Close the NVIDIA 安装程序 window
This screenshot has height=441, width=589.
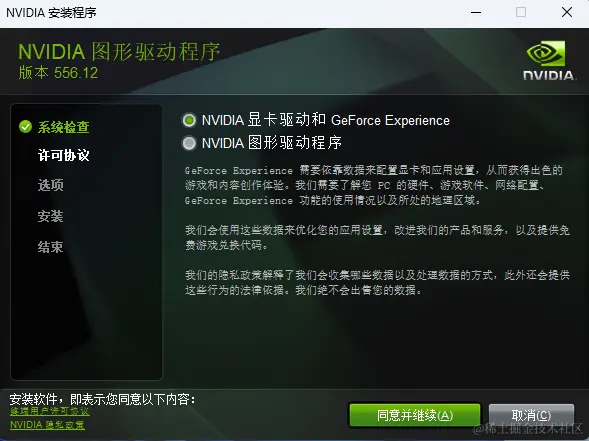(x=567, y=12)
